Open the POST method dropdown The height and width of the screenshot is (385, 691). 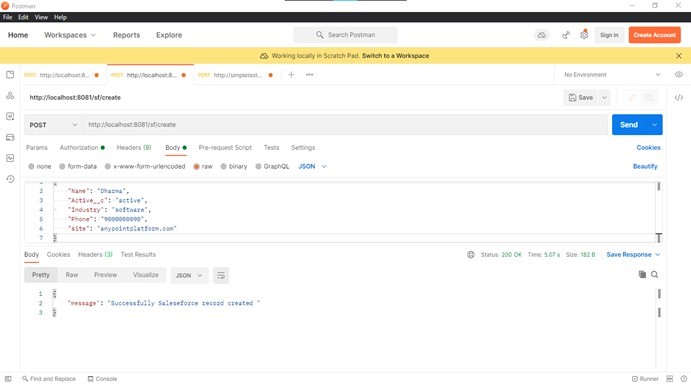point(53,125)
